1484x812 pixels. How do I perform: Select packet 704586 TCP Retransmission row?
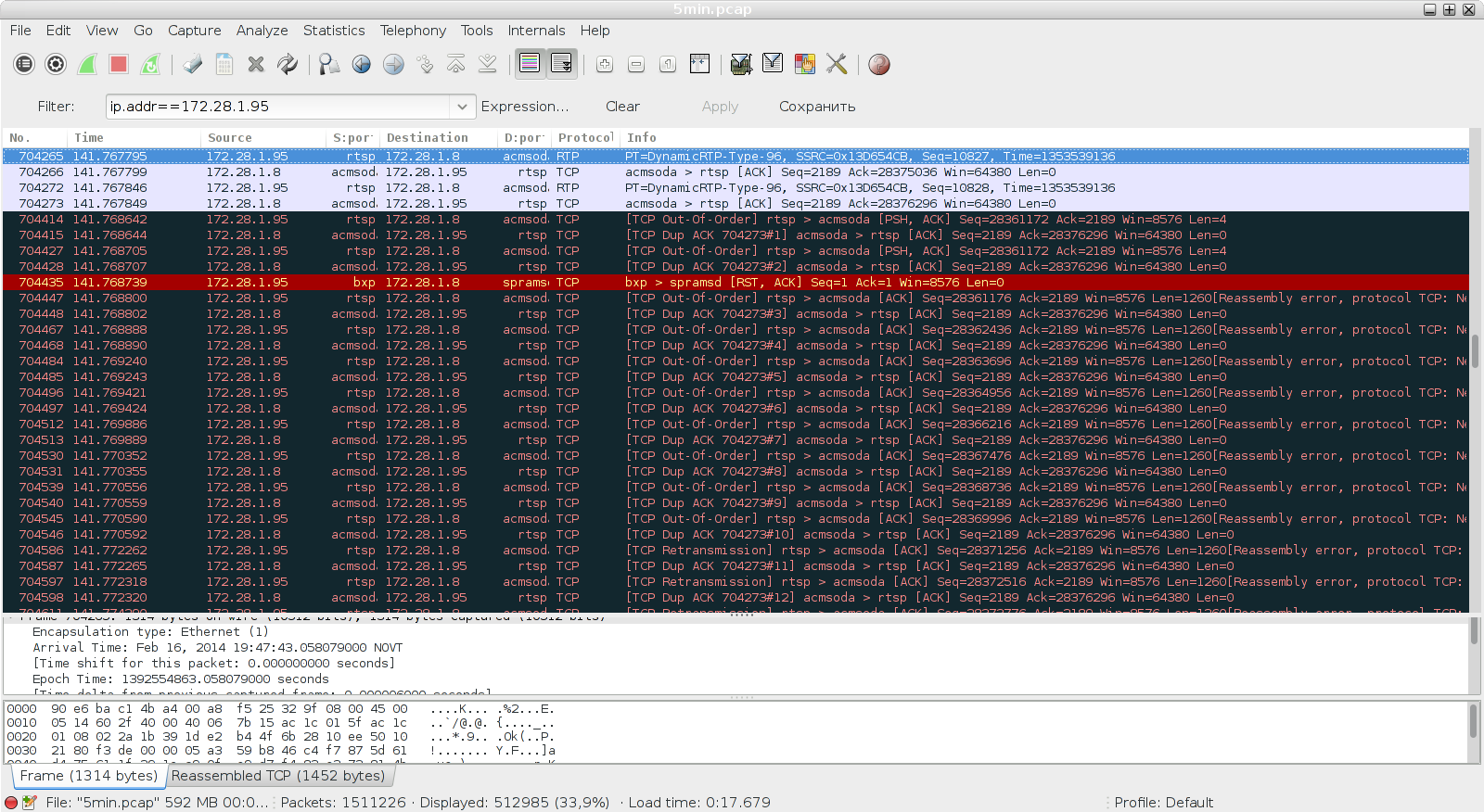coord(736,550)
